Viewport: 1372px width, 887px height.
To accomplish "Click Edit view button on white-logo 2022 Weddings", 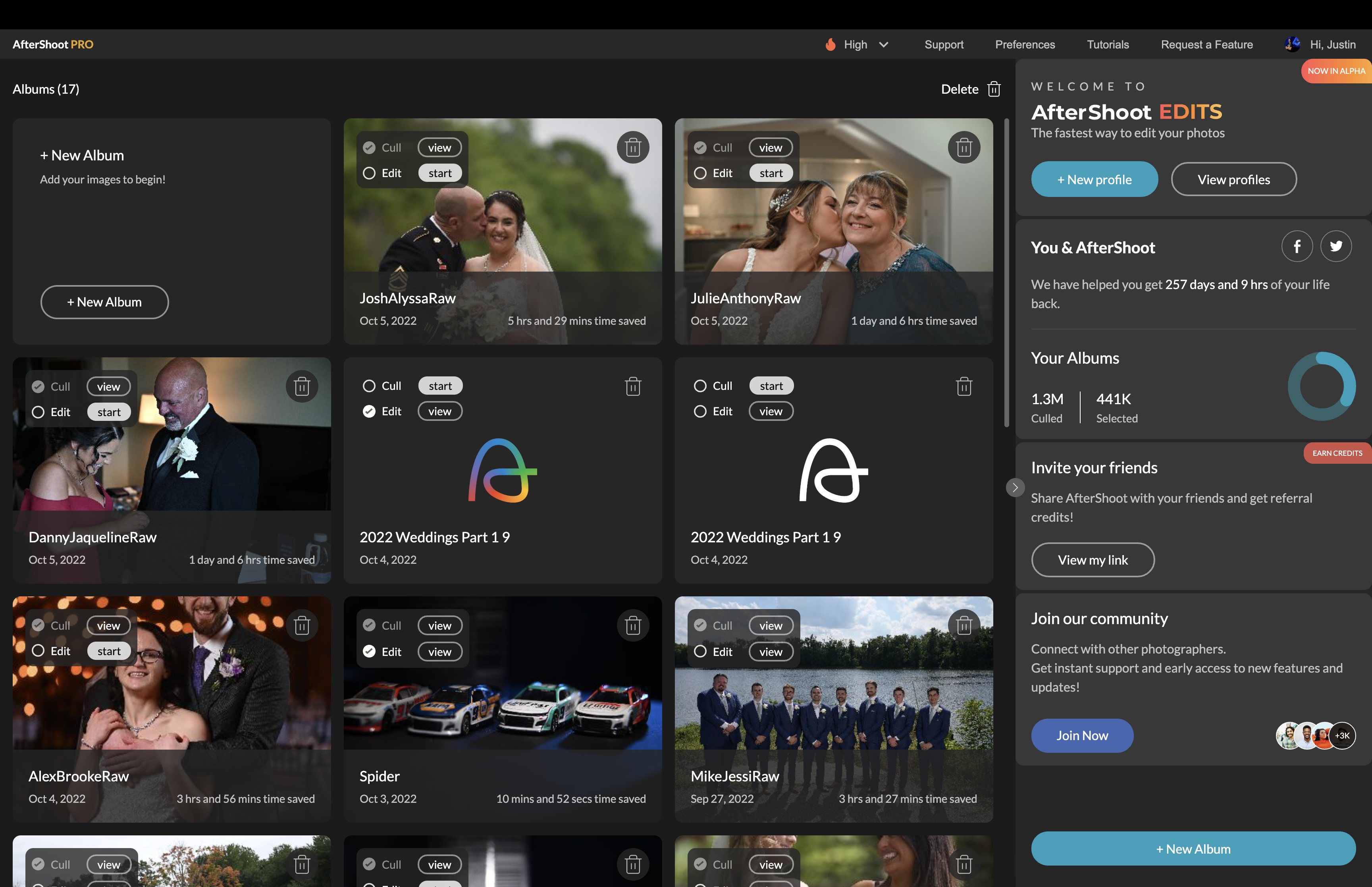I will [x=770, y=411].
